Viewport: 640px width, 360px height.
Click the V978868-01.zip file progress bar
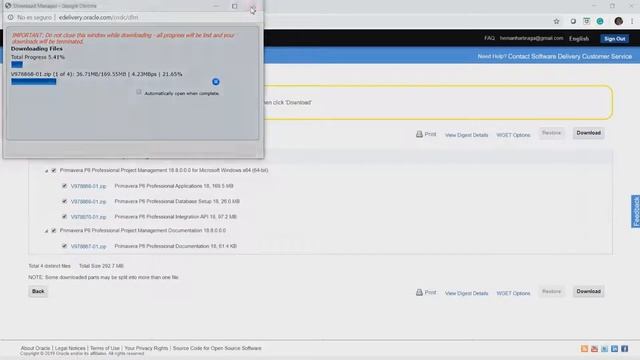(33, 82)
